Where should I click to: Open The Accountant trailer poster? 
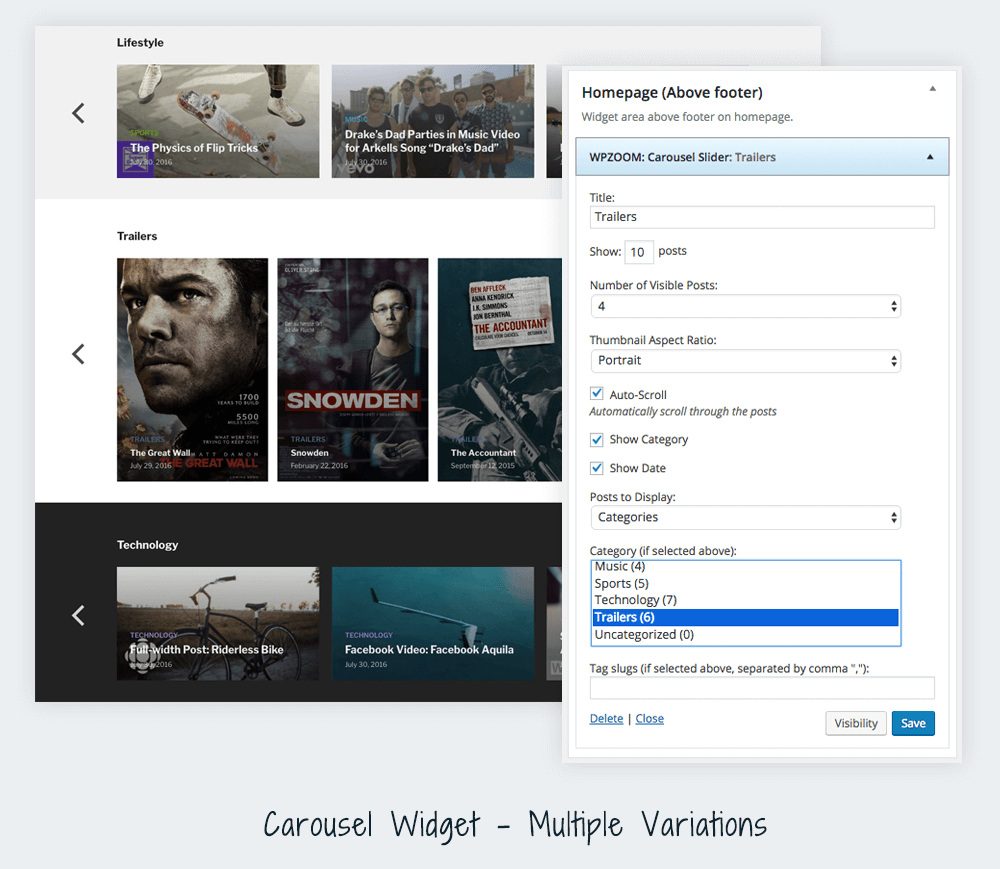pos(499,370)
